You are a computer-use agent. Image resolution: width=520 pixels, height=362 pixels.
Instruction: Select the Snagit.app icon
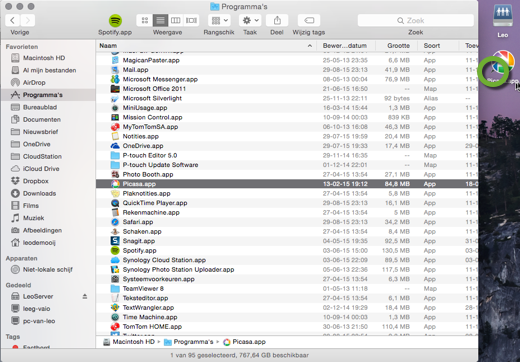click(x=115, y=241)
